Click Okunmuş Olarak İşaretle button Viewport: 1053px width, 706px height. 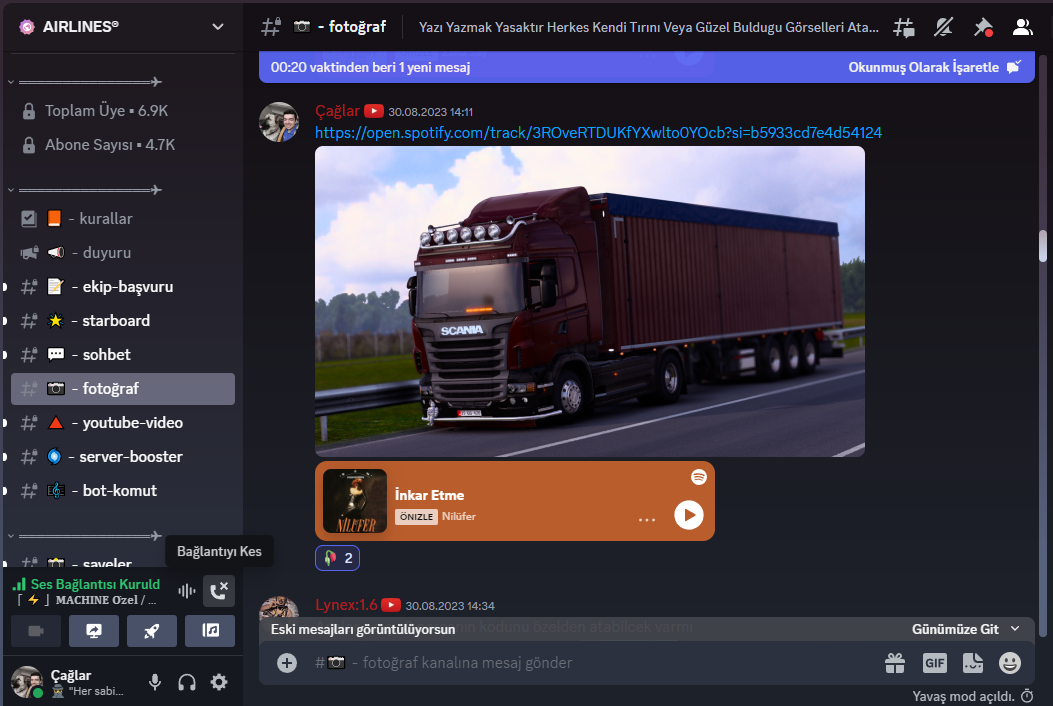tap(934, 67)
